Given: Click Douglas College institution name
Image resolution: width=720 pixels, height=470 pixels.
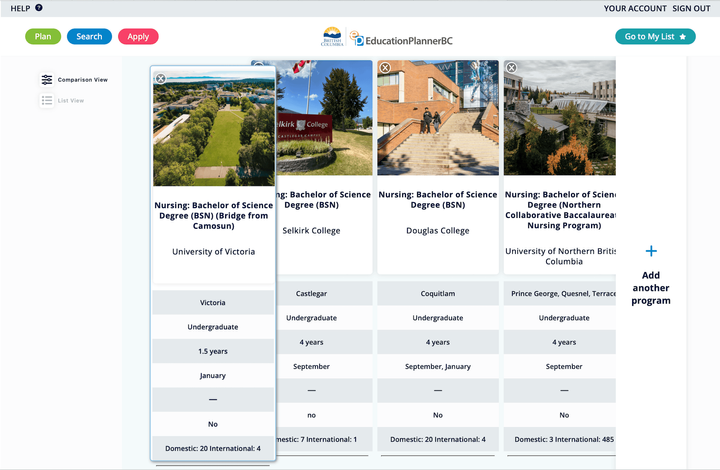Looking at the screenshot, I should point(438,230).
